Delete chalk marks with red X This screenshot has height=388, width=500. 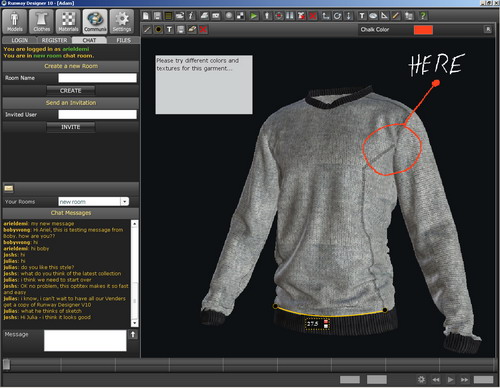[x=203, y=30]
